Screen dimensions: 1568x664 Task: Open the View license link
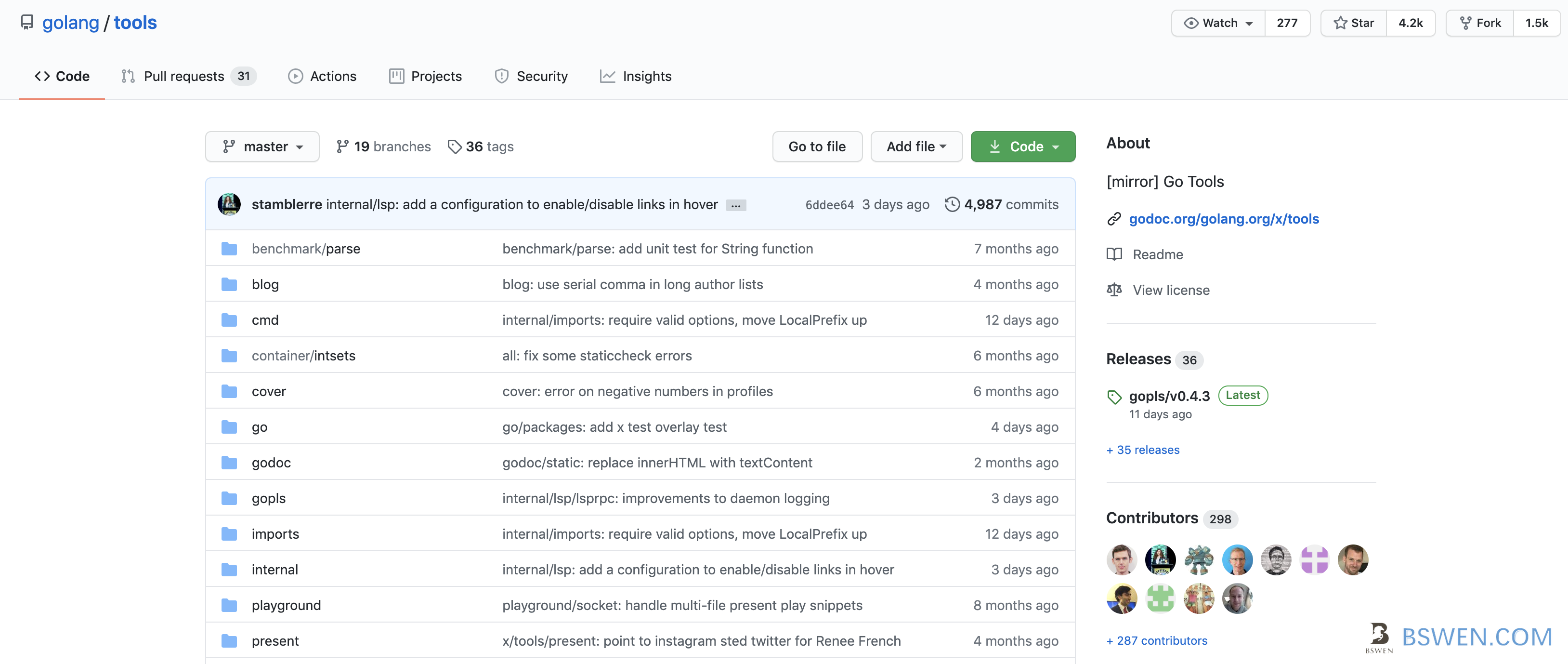[x=1171, y=291]
